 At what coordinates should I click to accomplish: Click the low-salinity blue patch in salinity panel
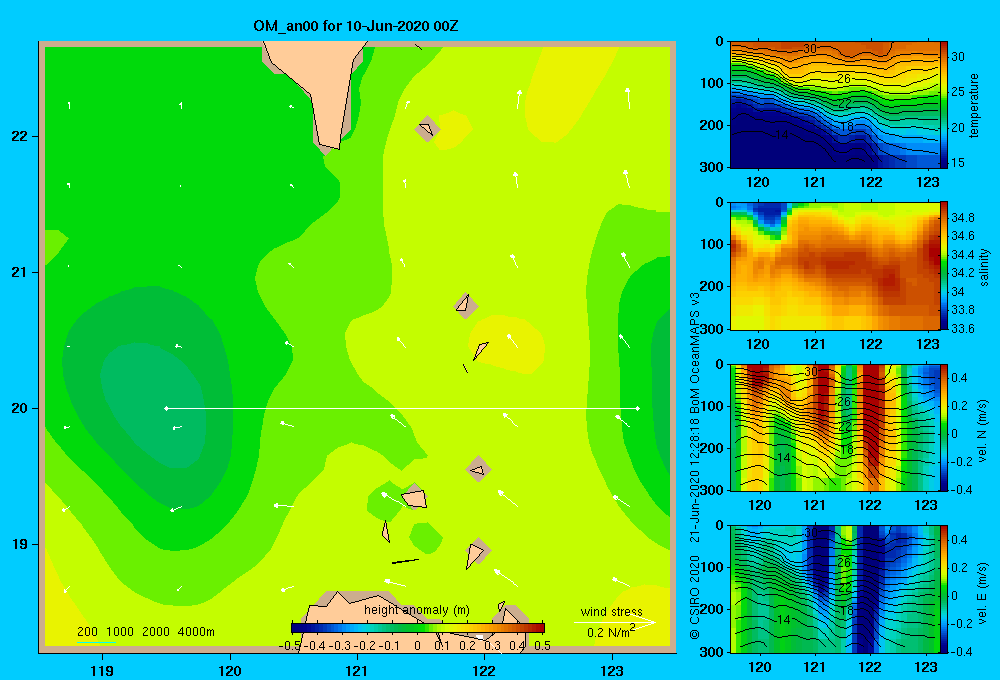(x=770, y=216)
